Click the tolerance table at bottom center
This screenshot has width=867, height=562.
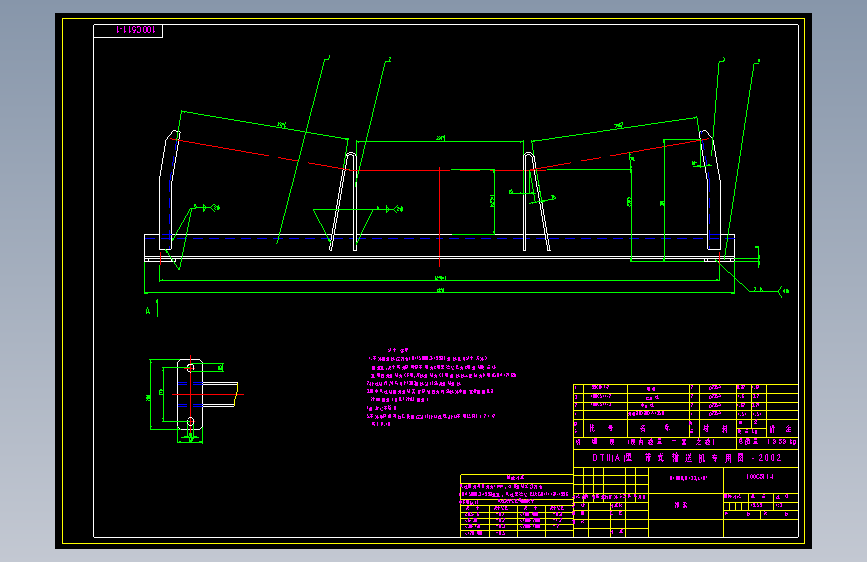516,506
